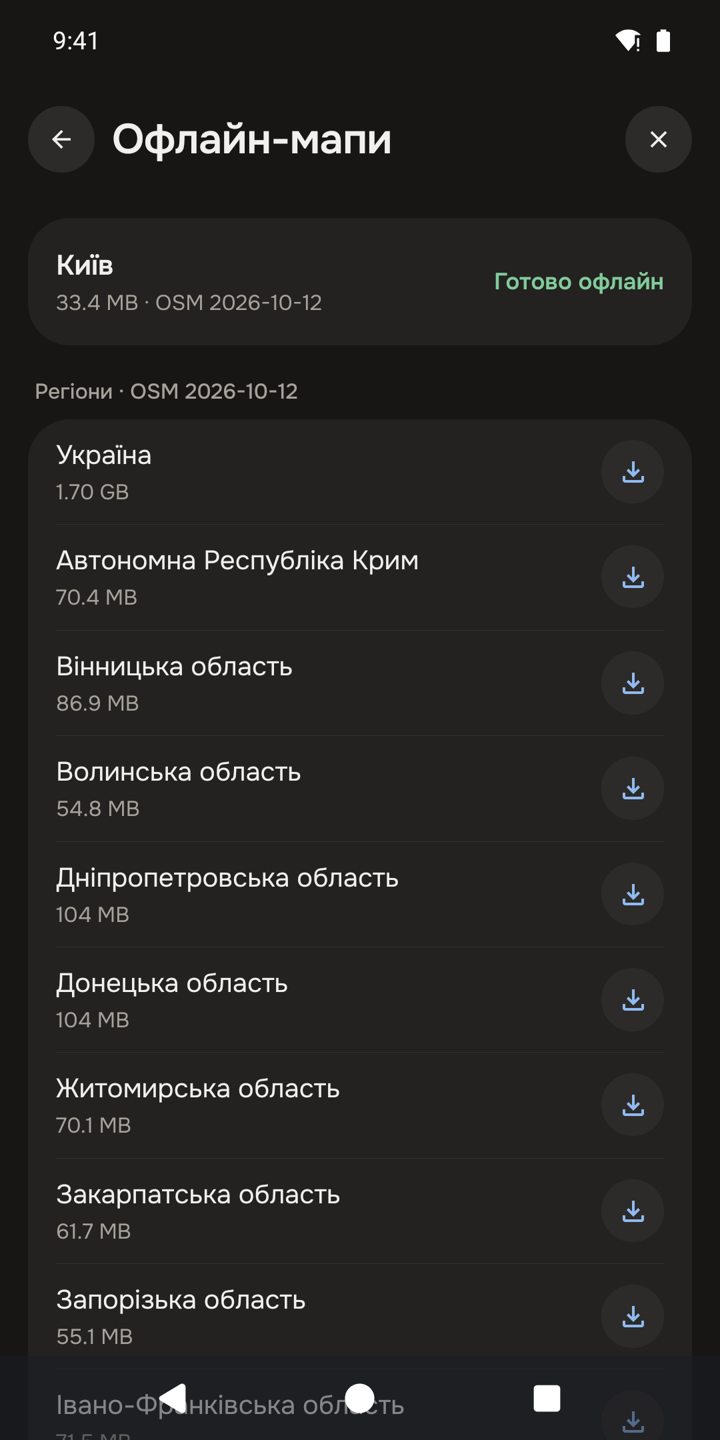720x1440 pixels.
Task: Go back using the arrow button
Action: (x=61, y=139)
